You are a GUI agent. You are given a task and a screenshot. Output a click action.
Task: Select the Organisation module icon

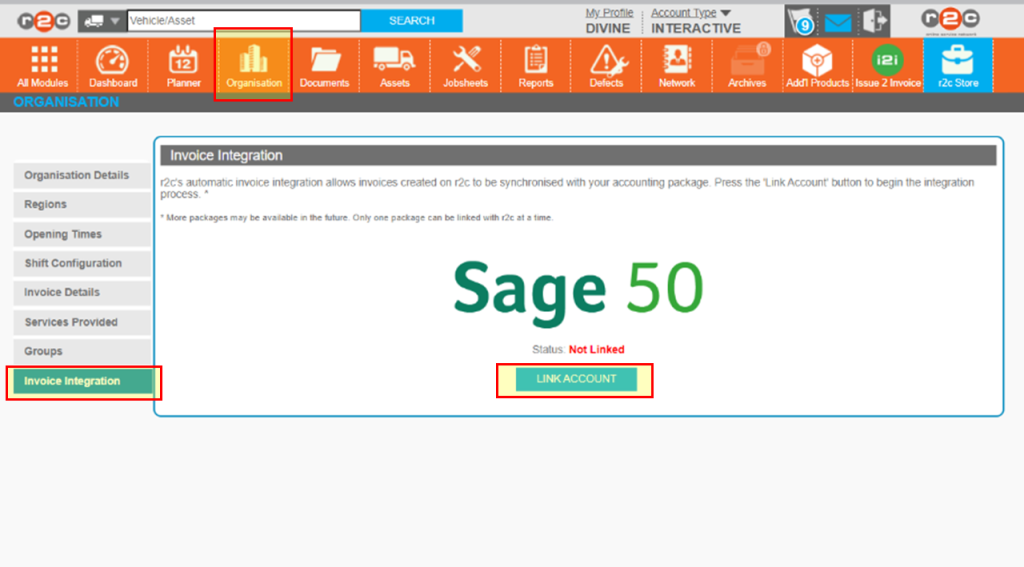click(x=253, y=65)
